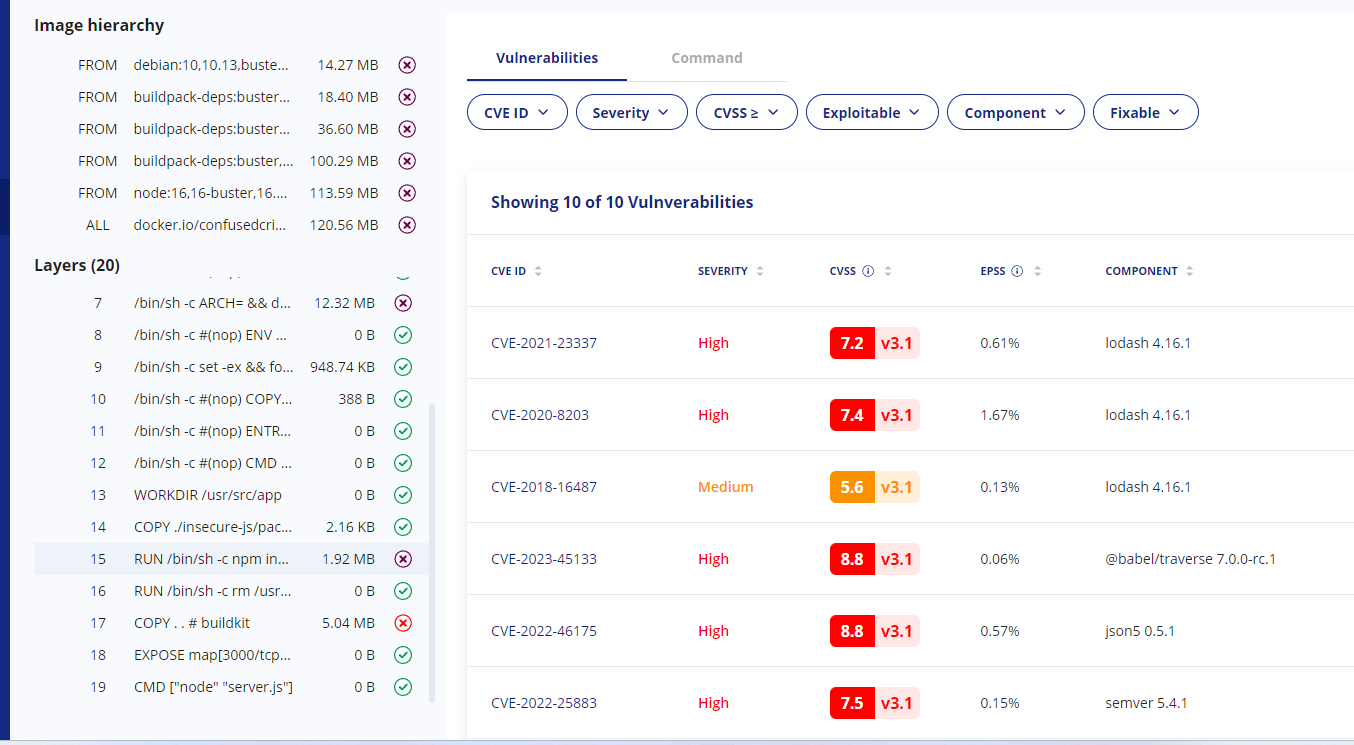Click green check status icon on layer 13

(x=403, y=495)
